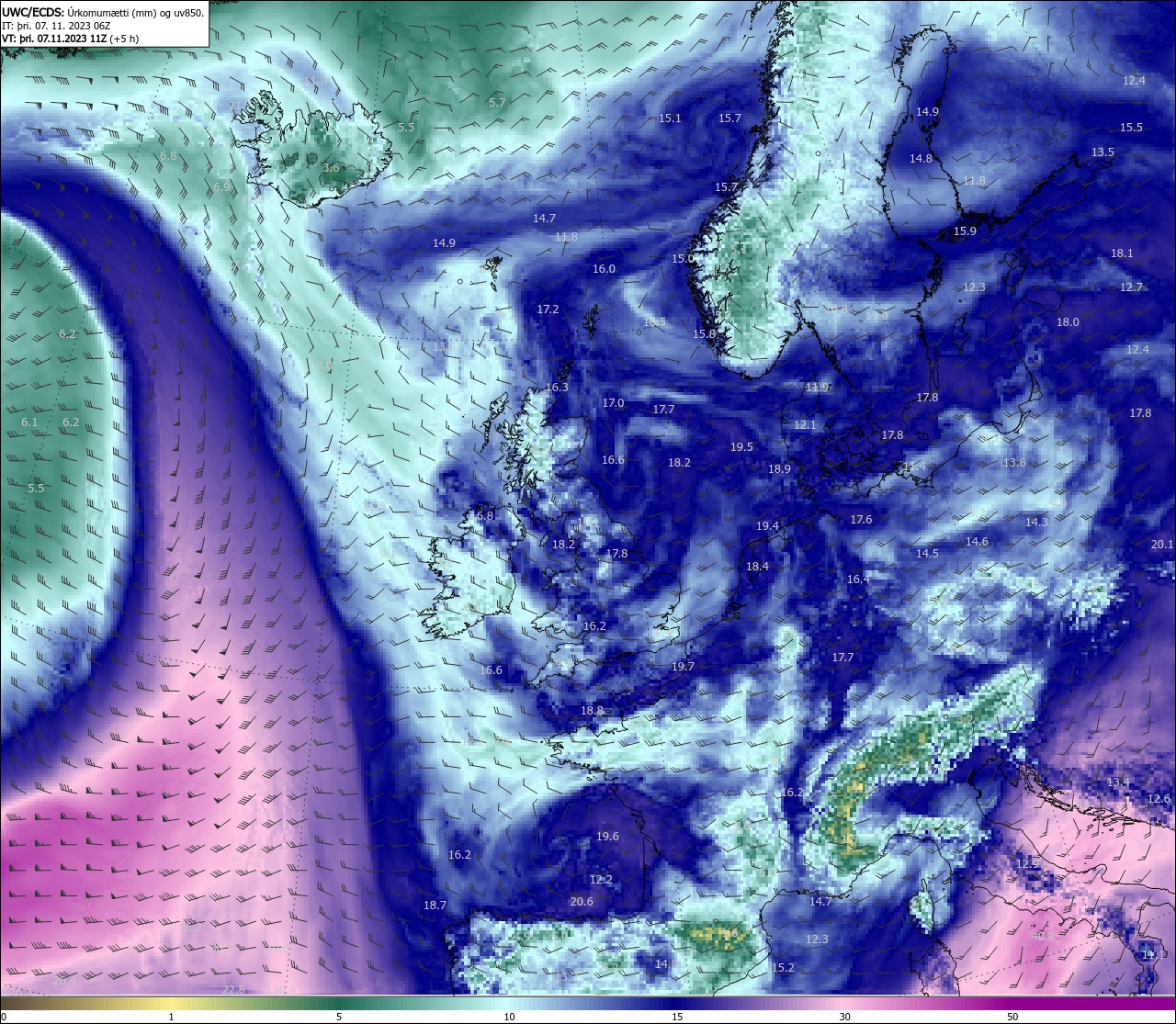Click the 18.9 value label
This screenshot has width=1176, height=1024.
point(779,469)
